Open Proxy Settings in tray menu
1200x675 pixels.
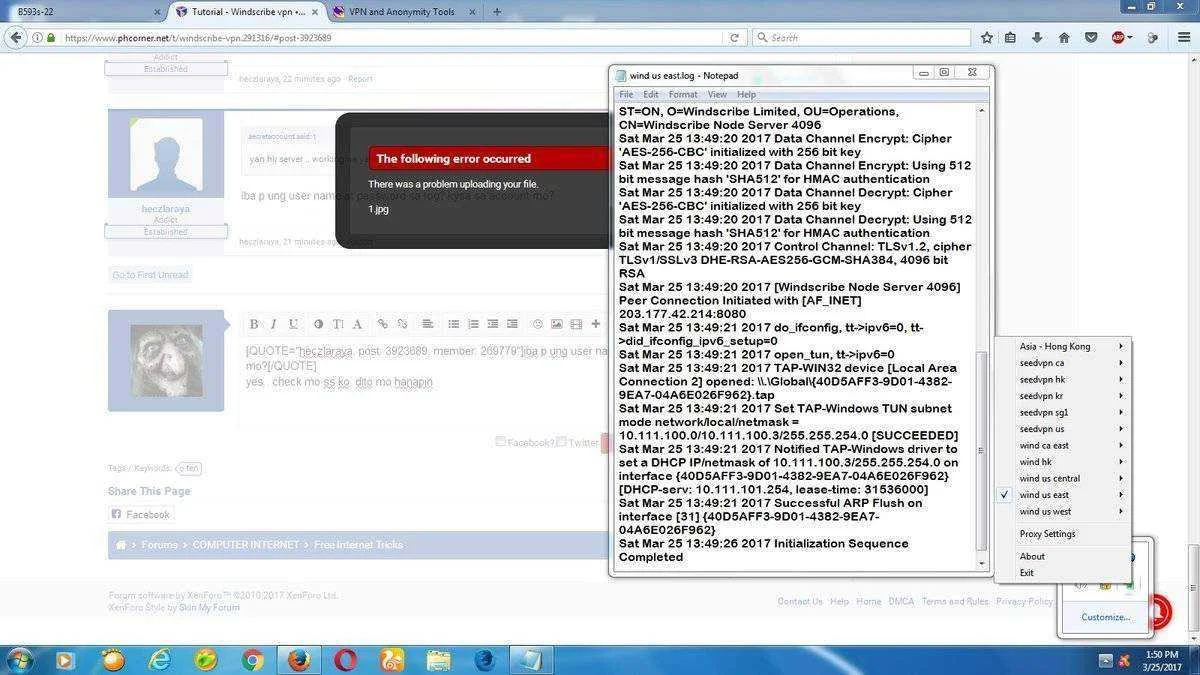pos(1062,534)
